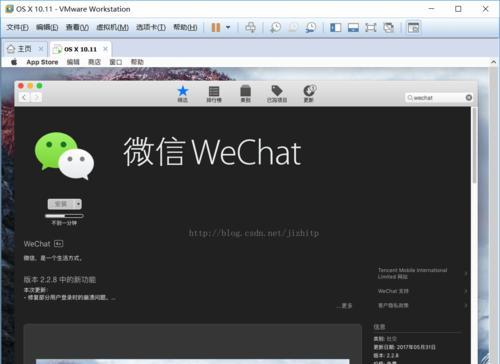Open dropdown arrow on the install button
Viewport: 500px width, 364px height.
(78, 204)
